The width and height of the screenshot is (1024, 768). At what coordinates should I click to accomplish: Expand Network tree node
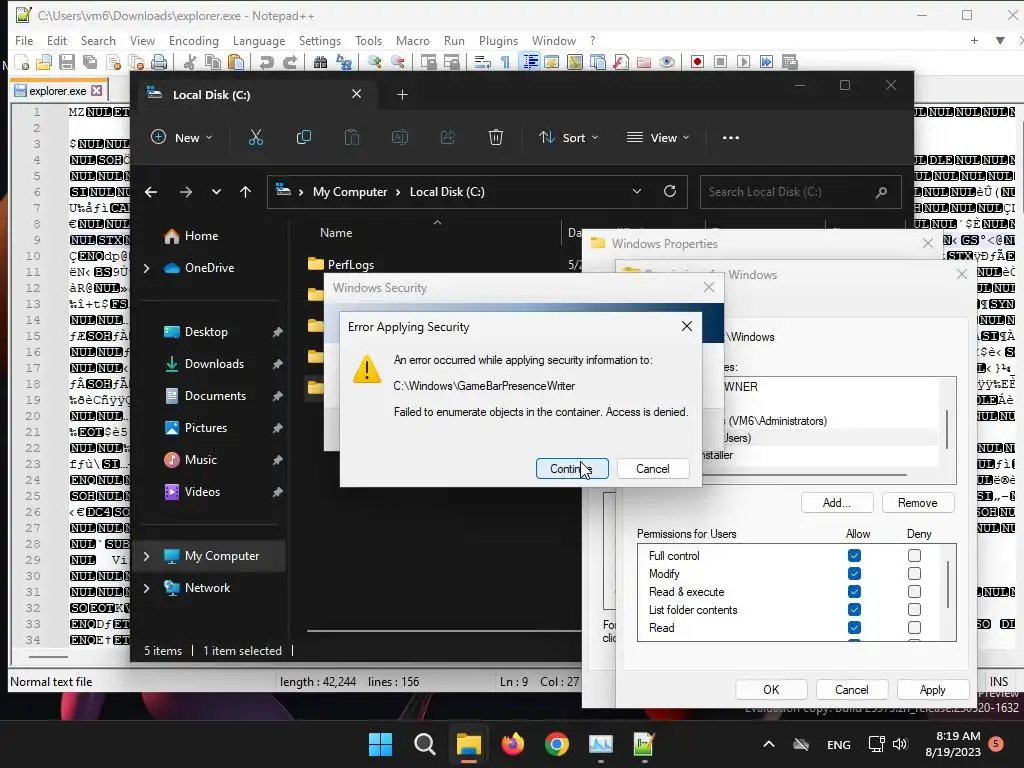click(x=146, y=588)
